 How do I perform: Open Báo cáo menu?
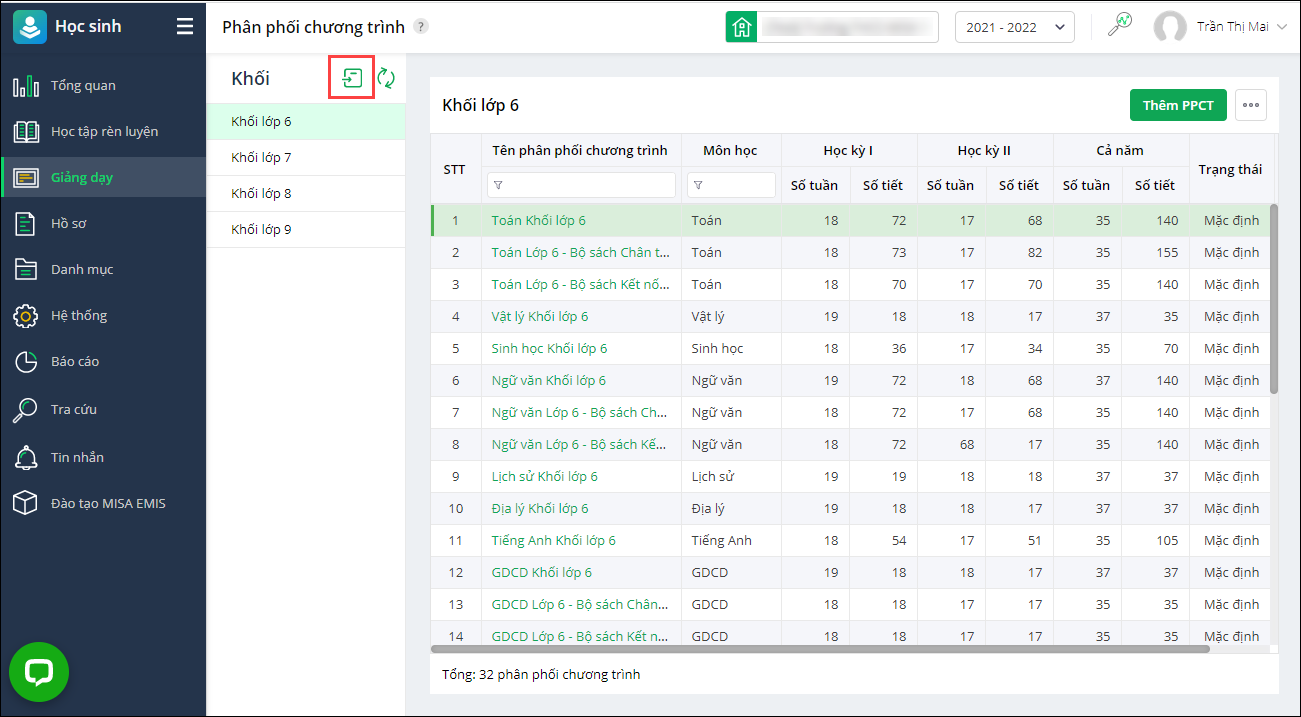[x=75, y=362]
